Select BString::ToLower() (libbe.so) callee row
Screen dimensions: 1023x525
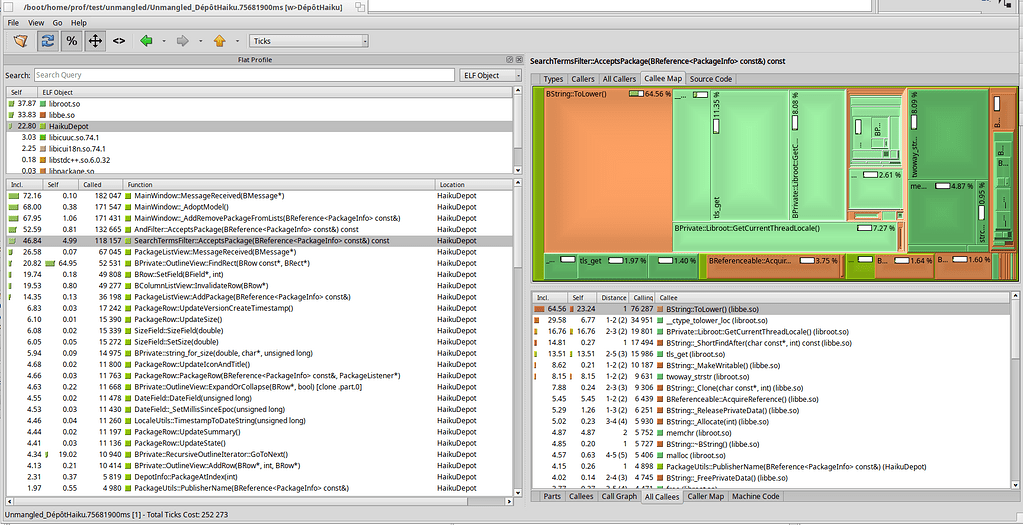coord(771,309)
